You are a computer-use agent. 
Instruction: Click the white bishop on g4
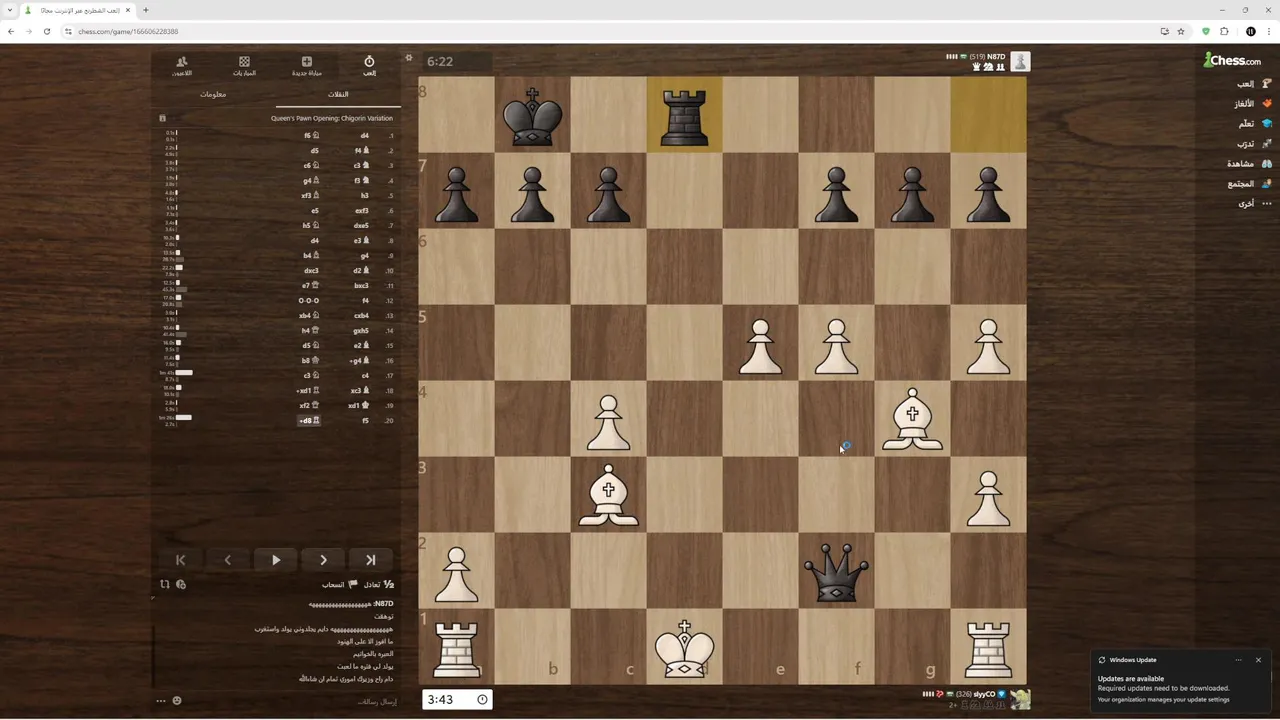(x=912, y=419)
